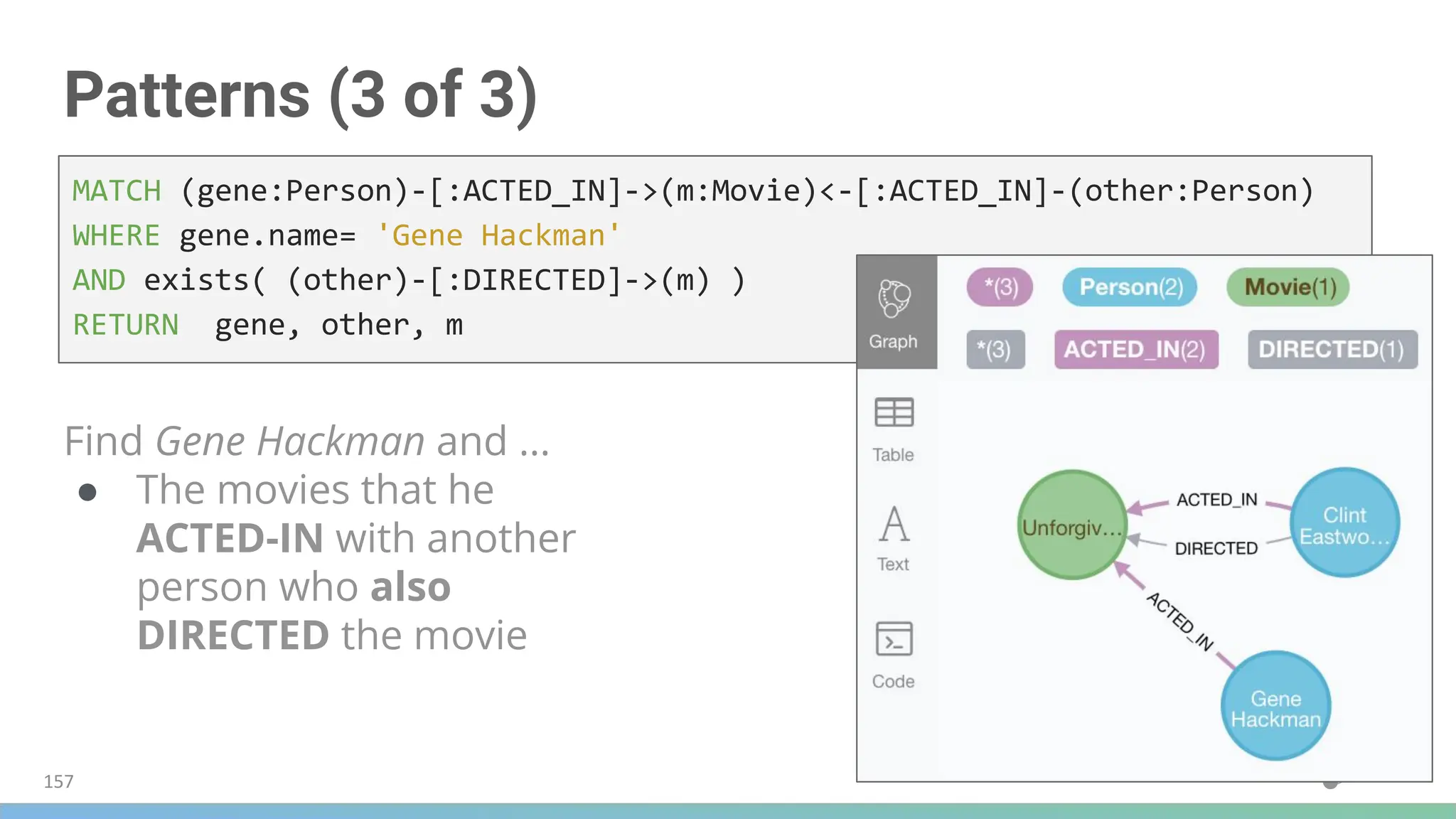
Task: Switch to the Graph view tab
Action: click(x=896, y=312)
